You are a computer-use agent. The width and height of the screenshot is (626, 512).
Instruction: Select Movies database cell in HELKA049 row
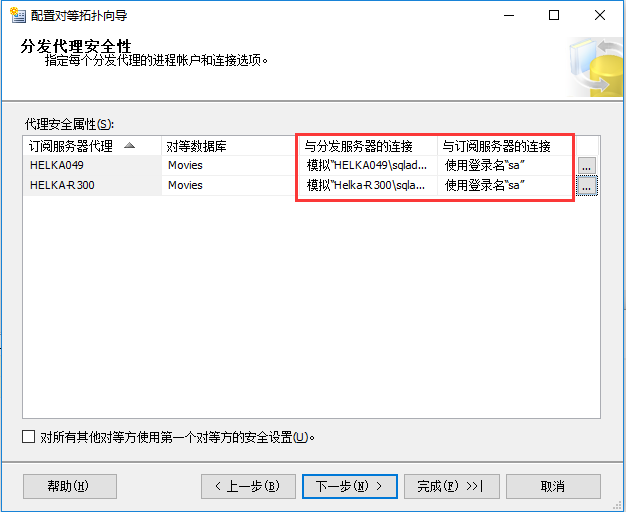230,165
